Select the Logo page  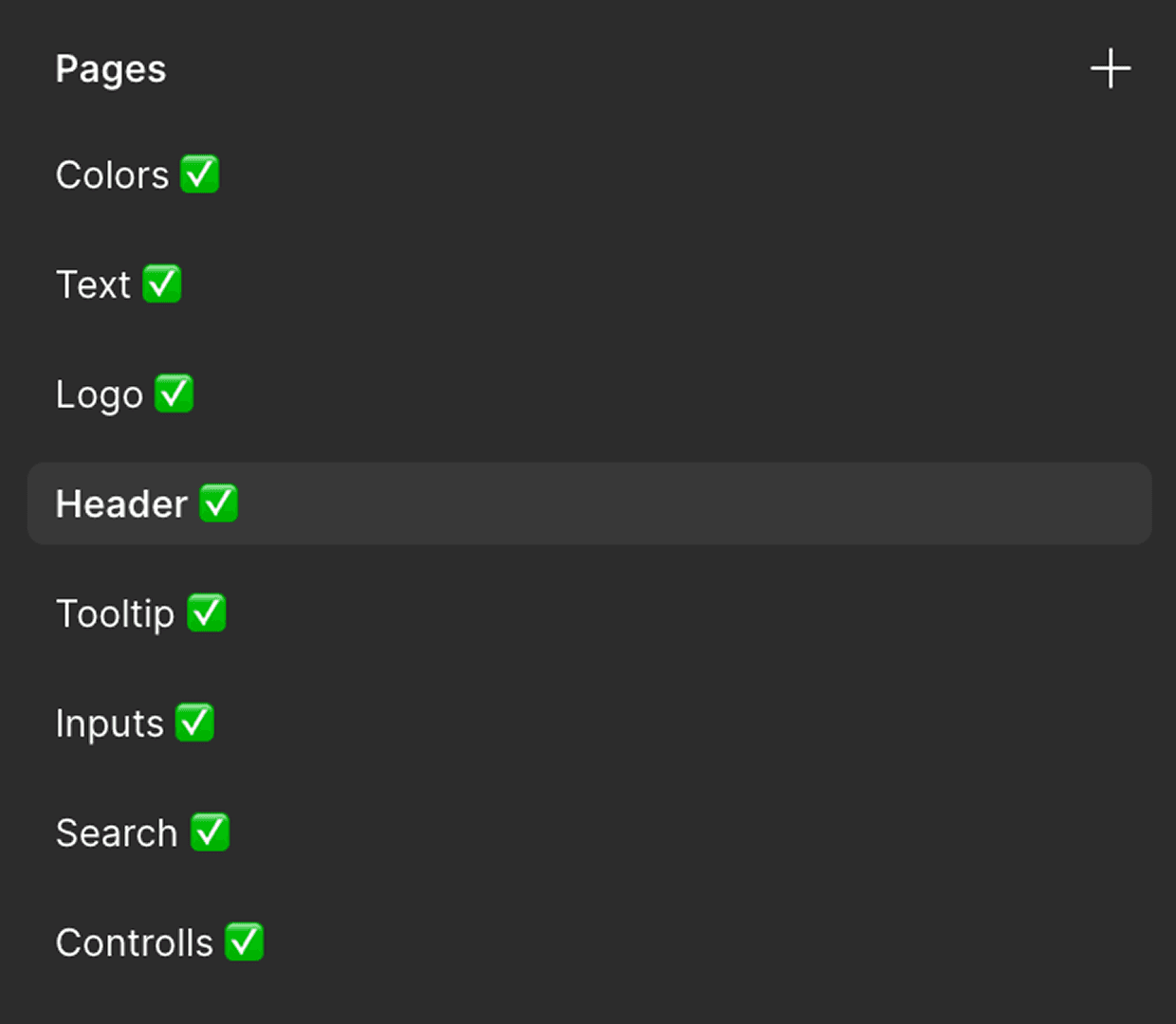point(99,394)
